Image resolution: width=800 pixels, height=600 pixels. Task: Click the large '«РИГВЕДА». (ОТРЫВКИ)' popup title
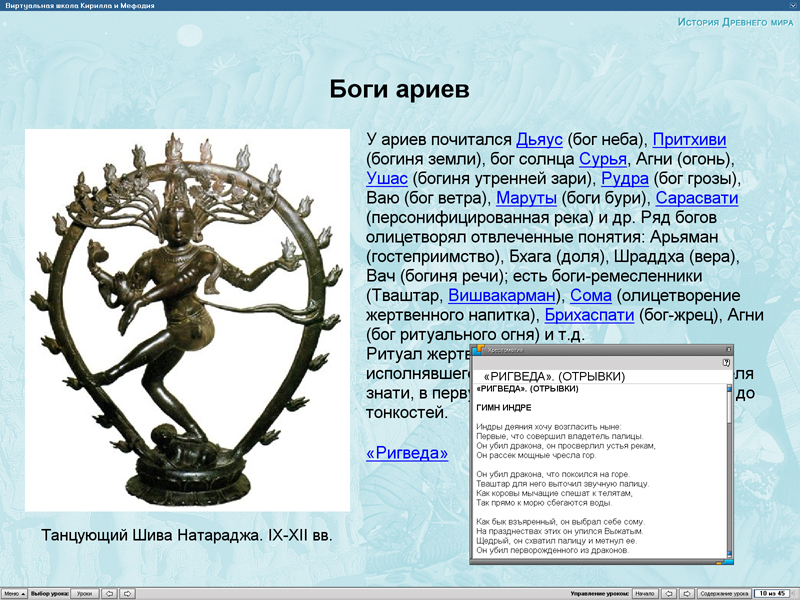pyautogui.click(x=554, y=377)
